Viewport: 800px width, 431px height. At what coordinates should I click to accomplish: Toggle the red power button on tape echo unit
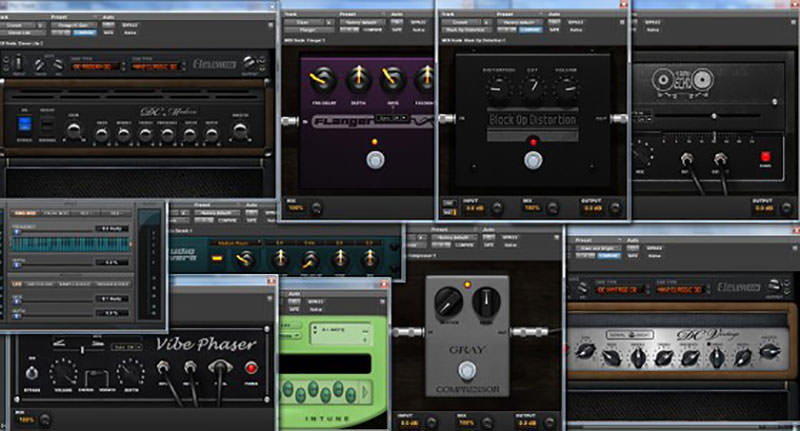coord(765,156)
